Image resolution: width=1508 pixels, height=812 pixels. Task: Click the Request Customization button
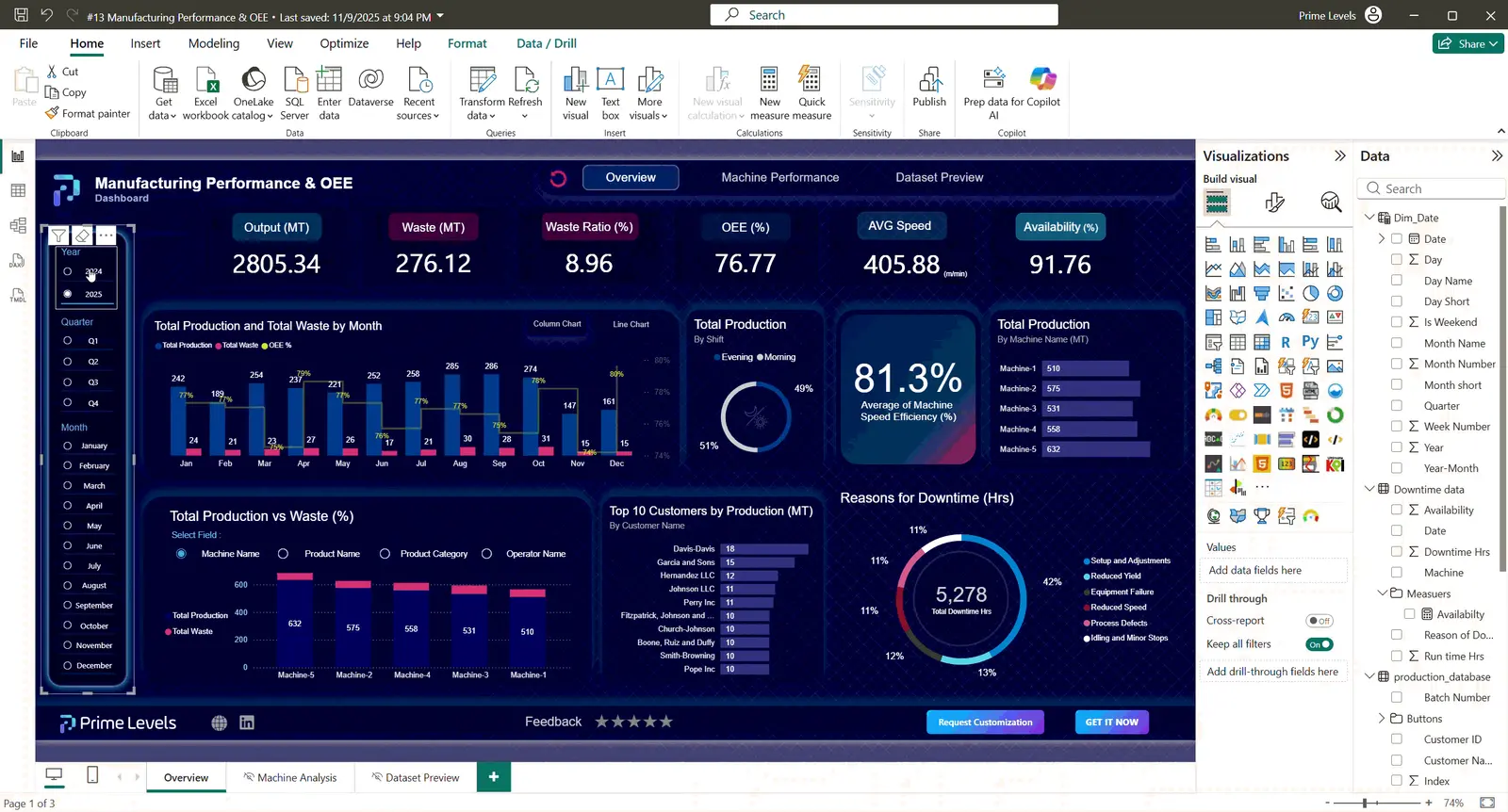(985, 723)
